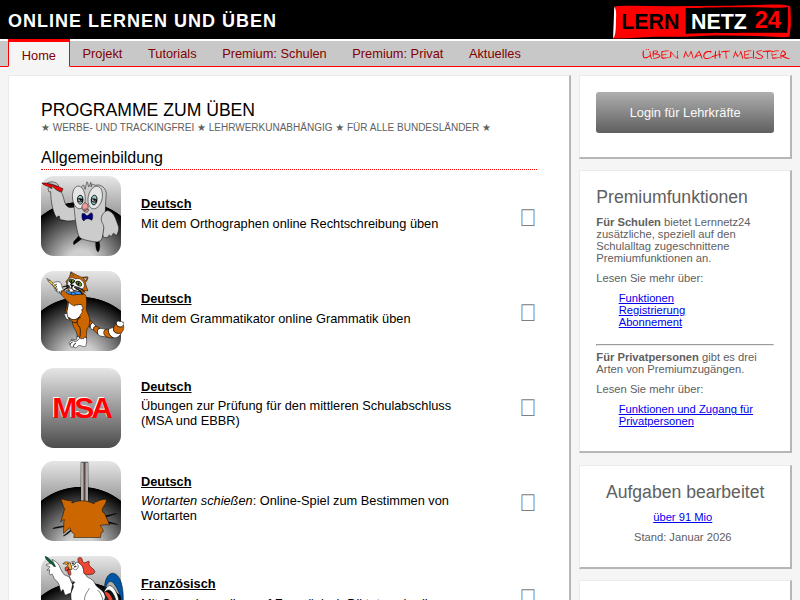Open the Französisch link

pos(178,583)
